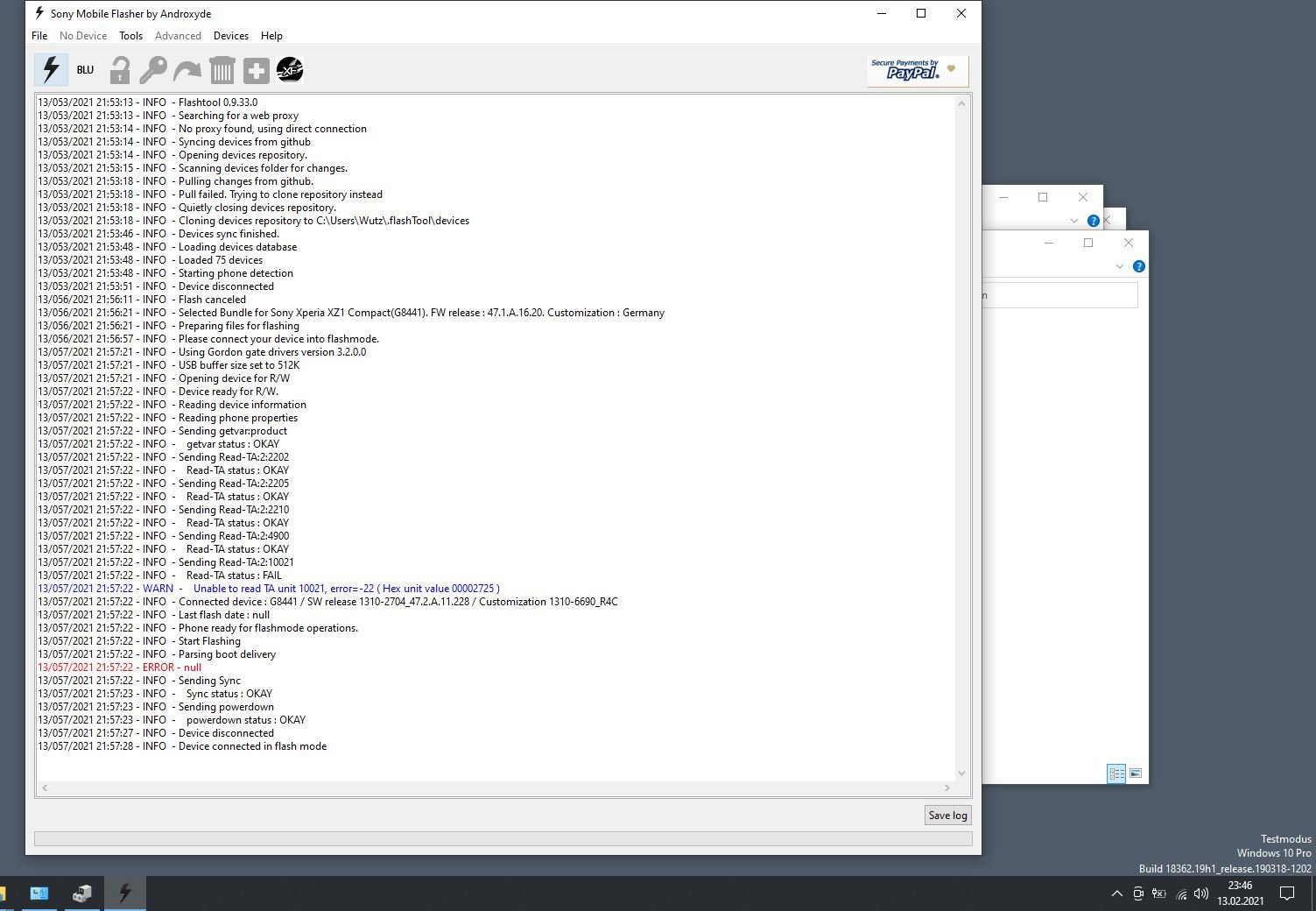The image size is (1316, 911).
Task: Select the red 'ERROR - null' log line
Action: click(119, 667)
